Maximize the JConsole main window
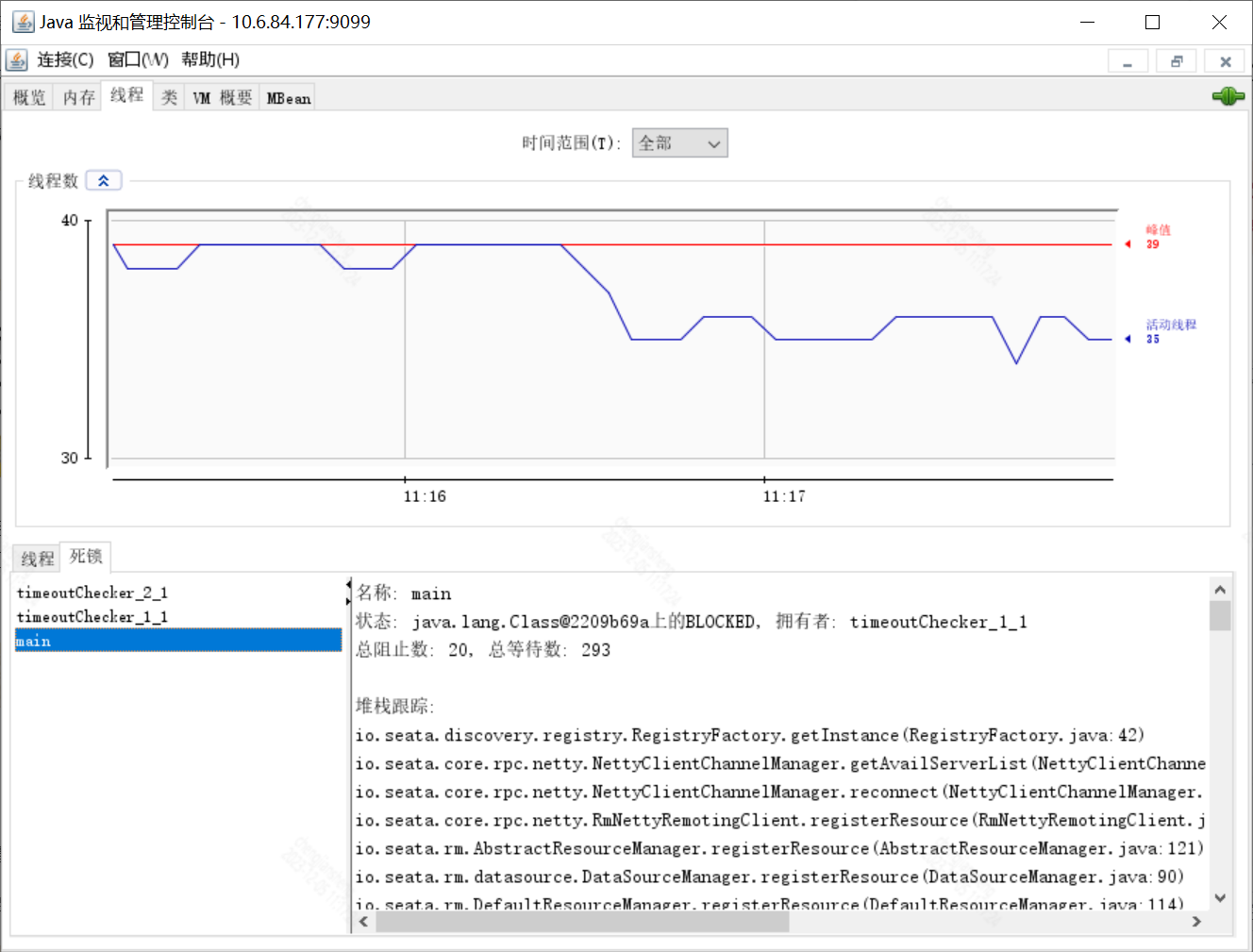 tap(1152, 22)
